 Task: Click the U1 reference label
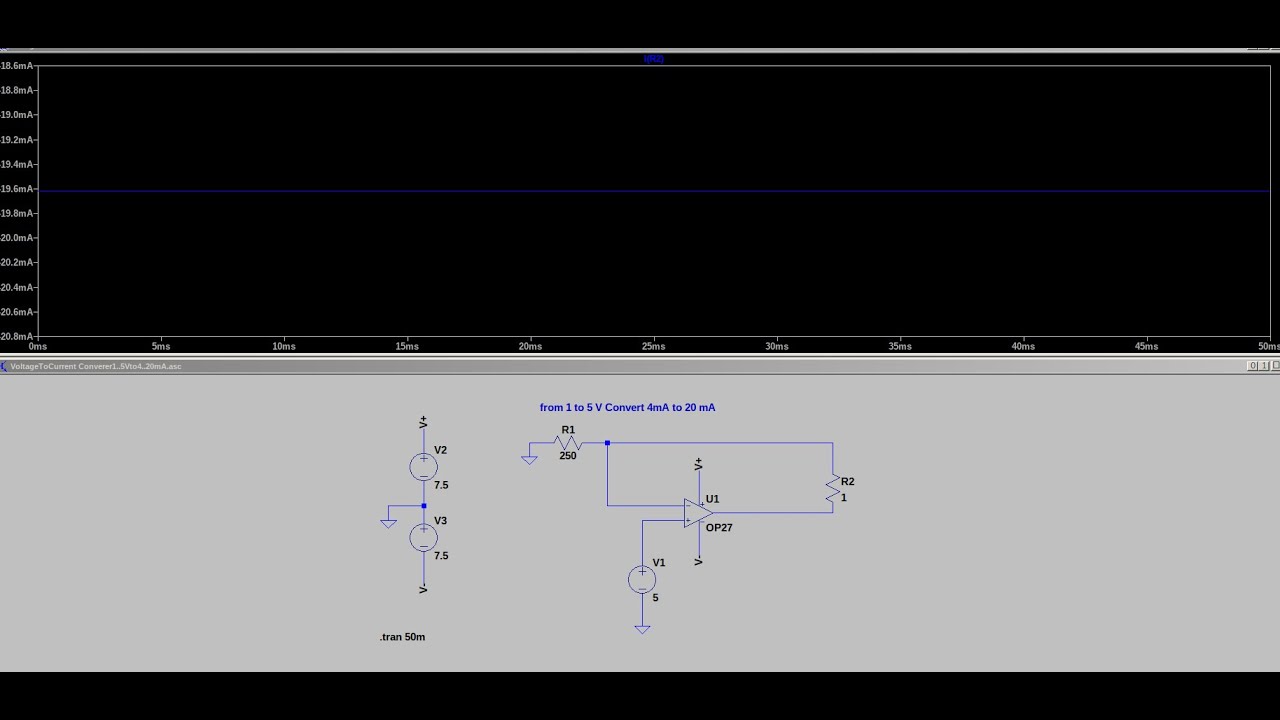(712, 499)
